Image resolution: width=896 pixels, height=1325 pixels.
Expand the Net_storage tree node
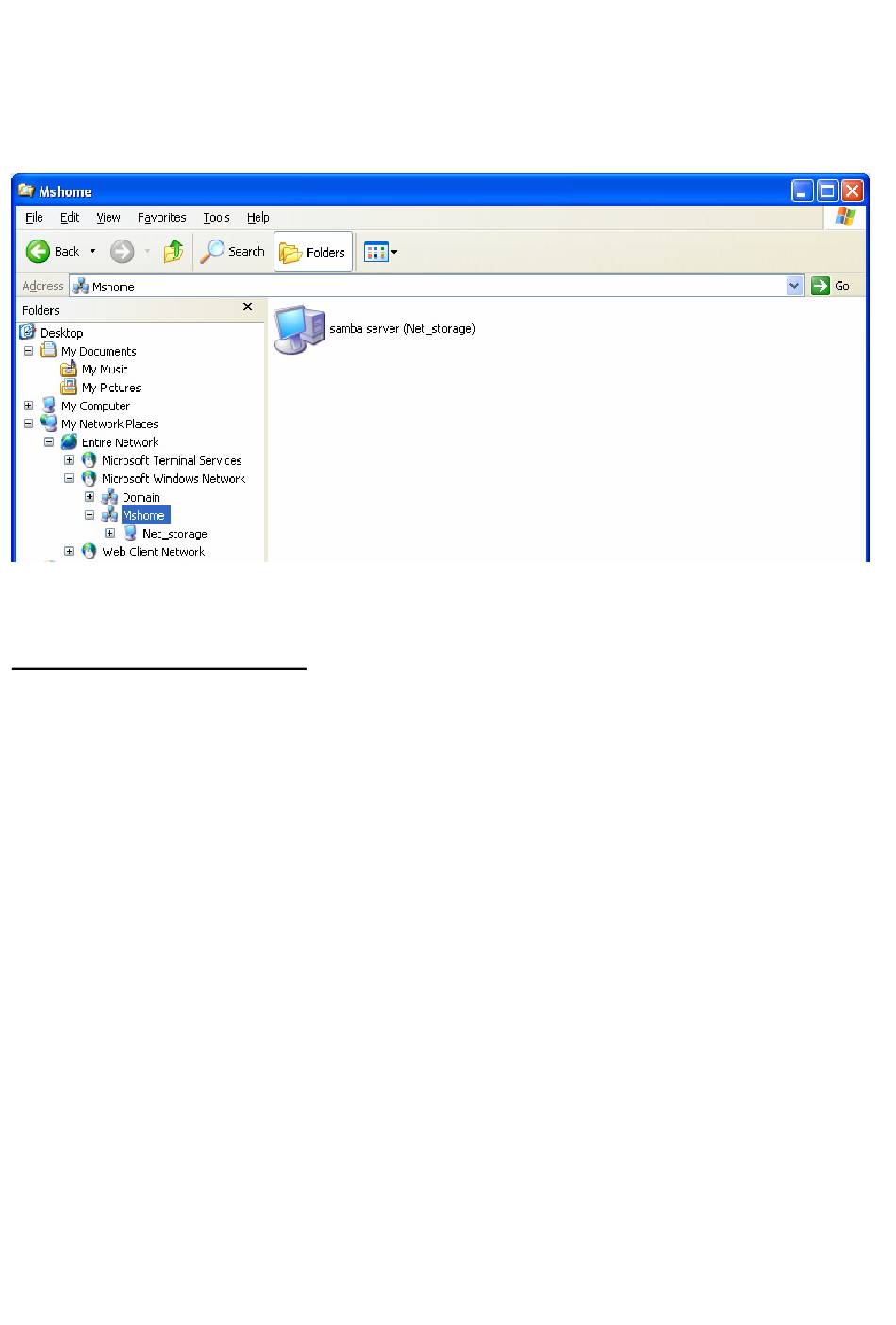point(109,534)
